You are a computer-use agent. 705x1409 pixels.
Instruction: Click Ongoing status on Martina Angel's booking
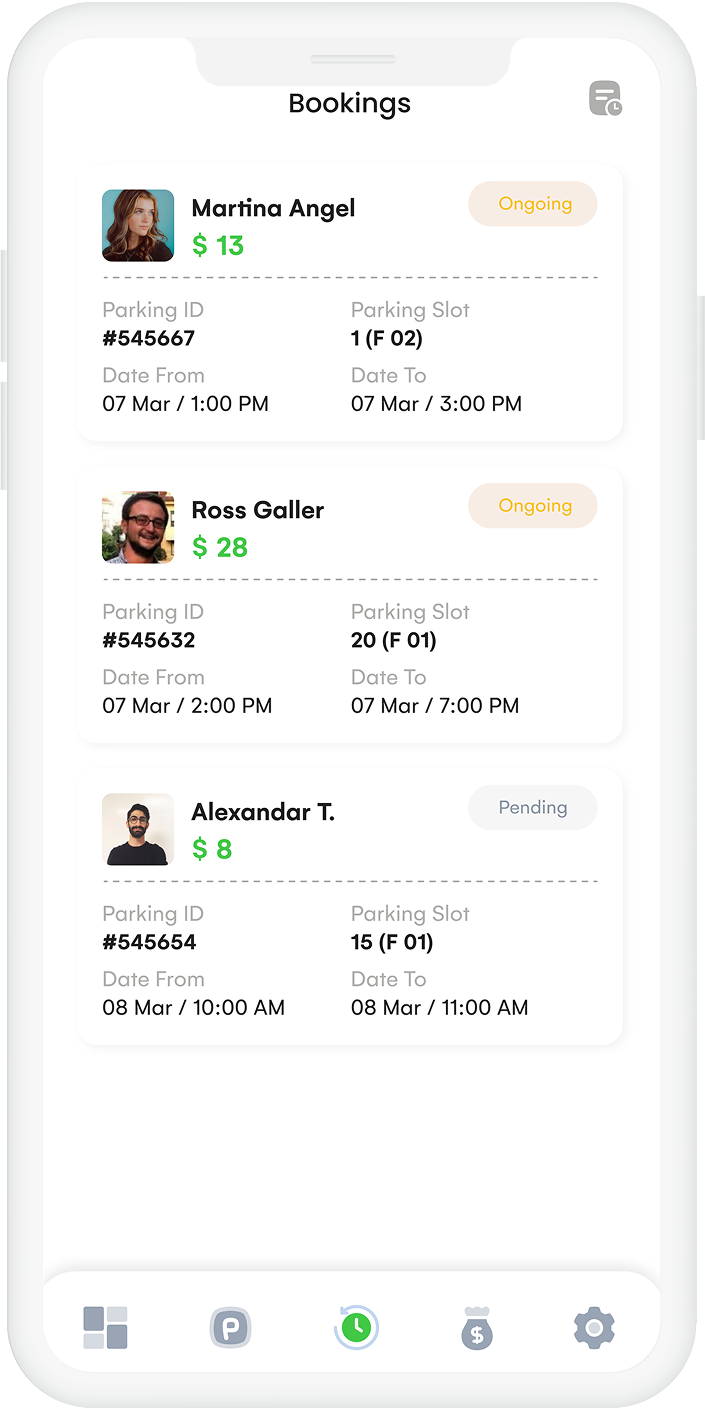click(x=533, y=204)
